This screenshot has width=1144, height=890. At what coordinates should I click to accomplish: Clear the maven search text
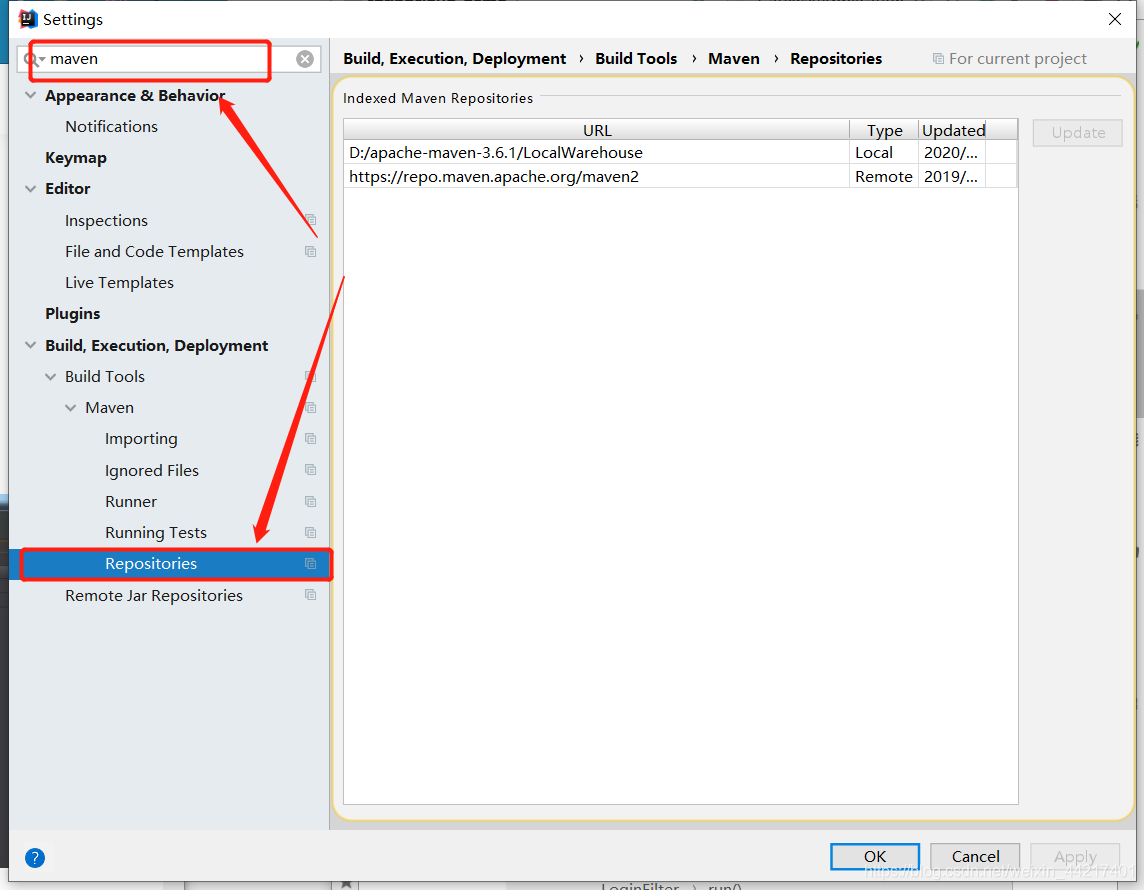(x=305, y=59)
